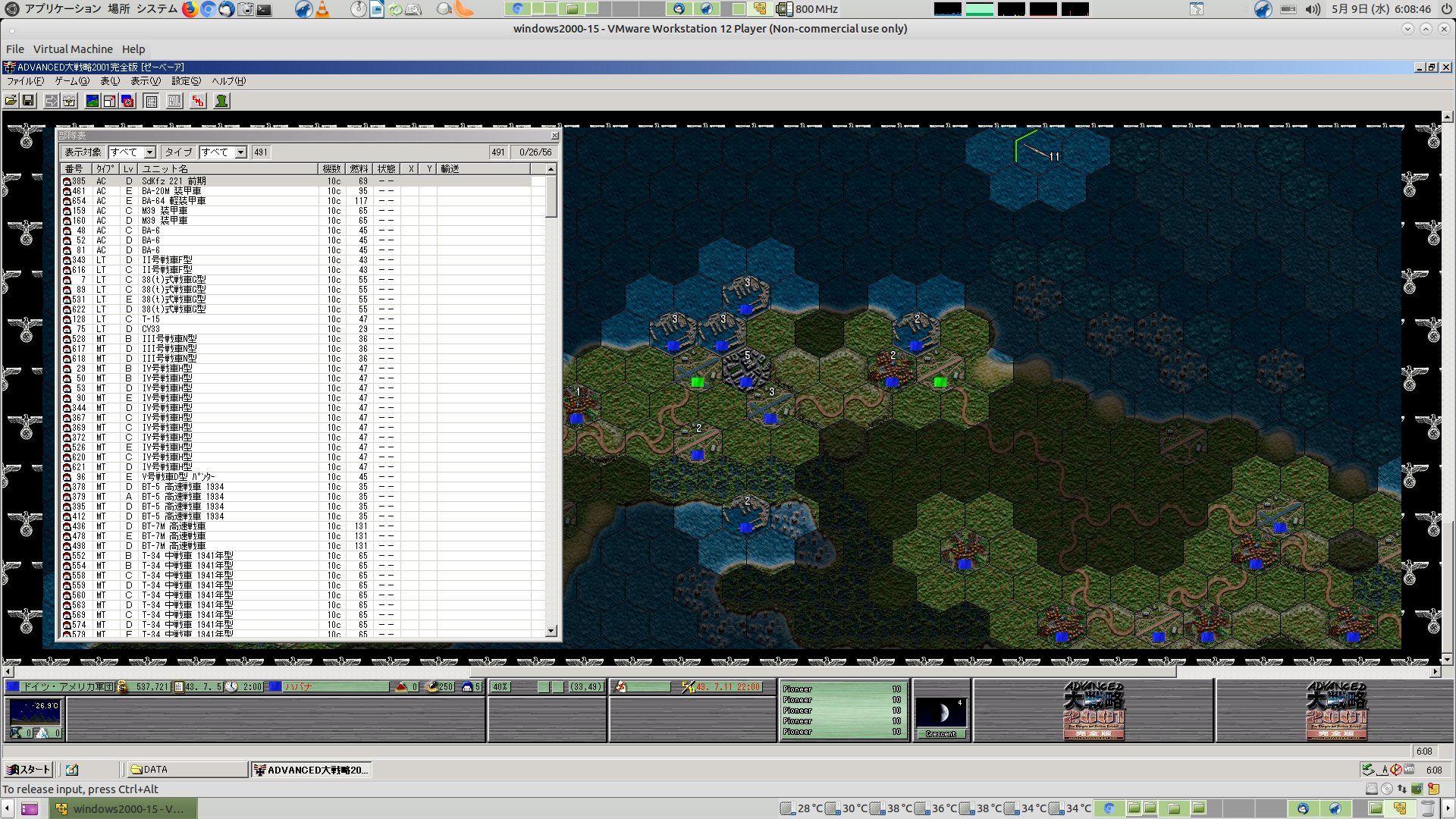Toggle the unit table grid toolbar icon

(151, 101)
